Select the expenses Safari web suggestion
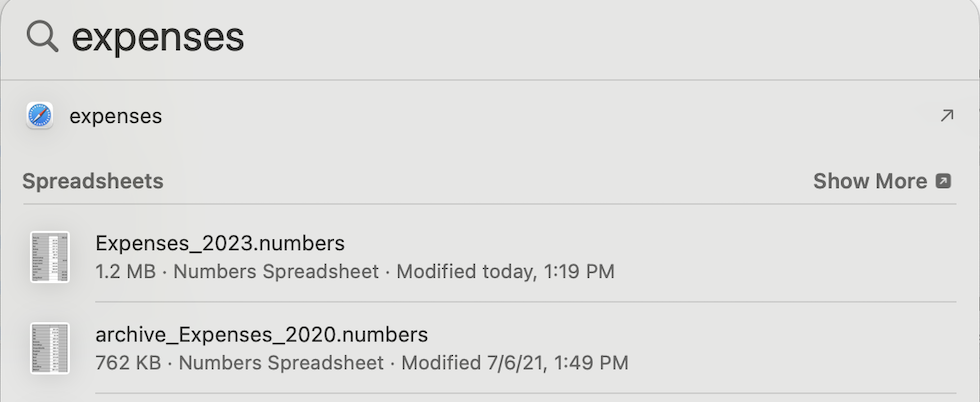980x402 pixels. [x=116, y=116]
